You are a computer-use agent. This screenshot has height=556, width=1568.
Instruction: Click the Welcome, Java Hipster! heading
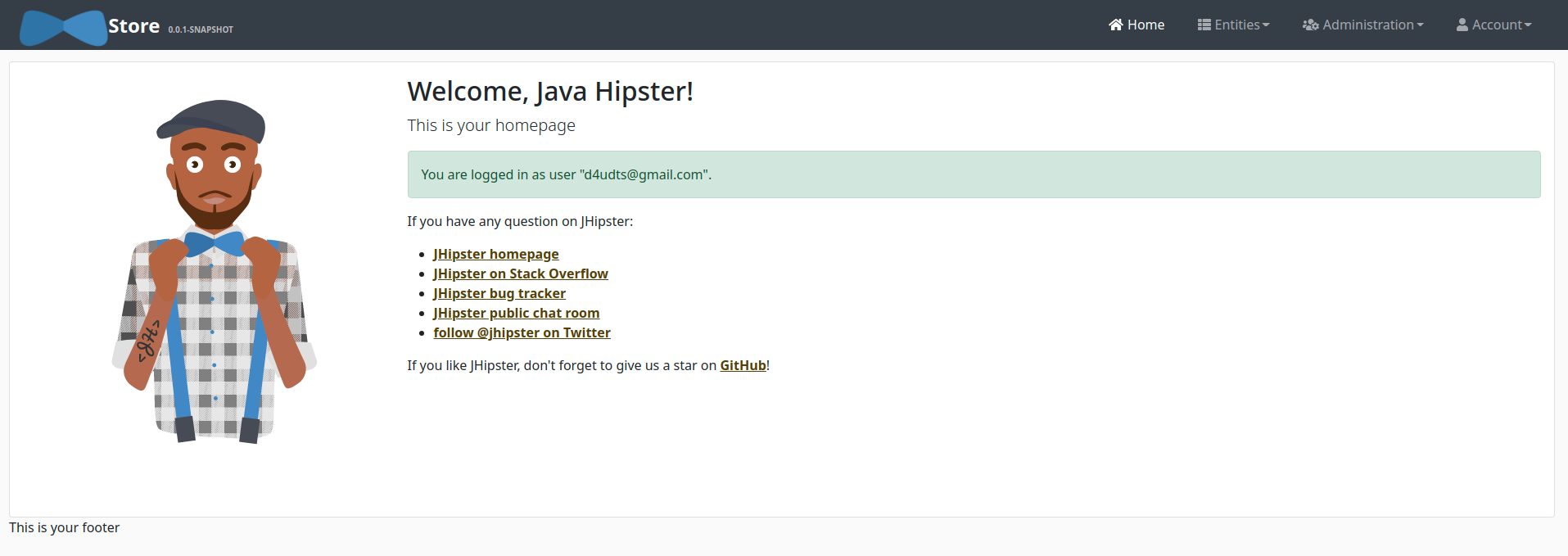pyautogui.click(x=550, y=92)
